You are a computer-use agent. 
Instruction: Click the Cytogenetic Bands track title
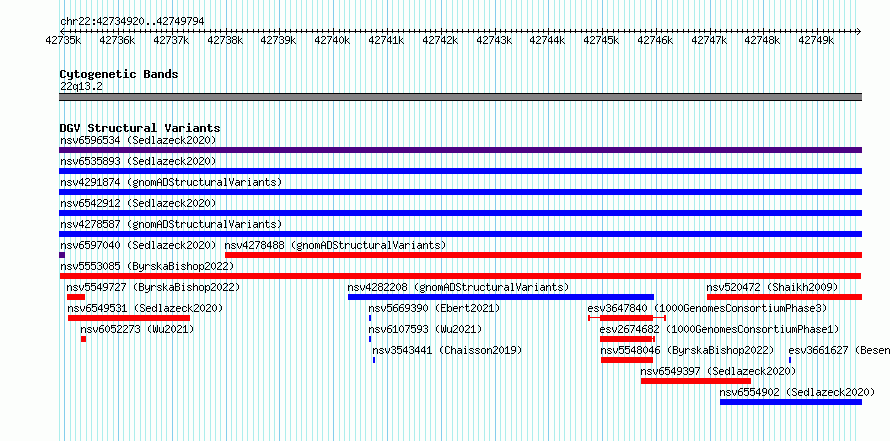pyautogui.click(x=119, y=74)
